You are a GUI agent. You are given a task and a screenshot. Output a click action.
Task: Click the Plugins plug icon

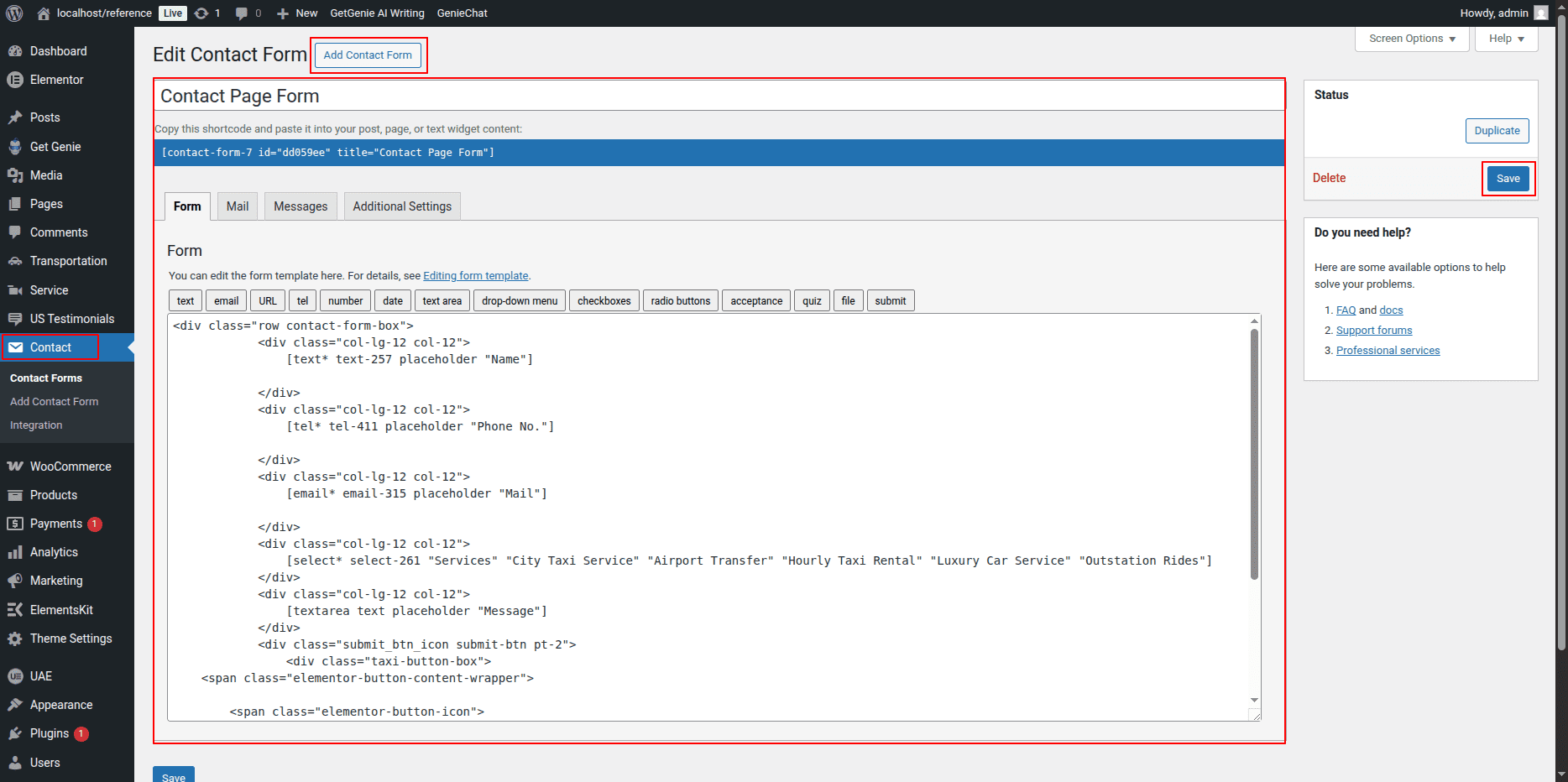tap(15, 733)
